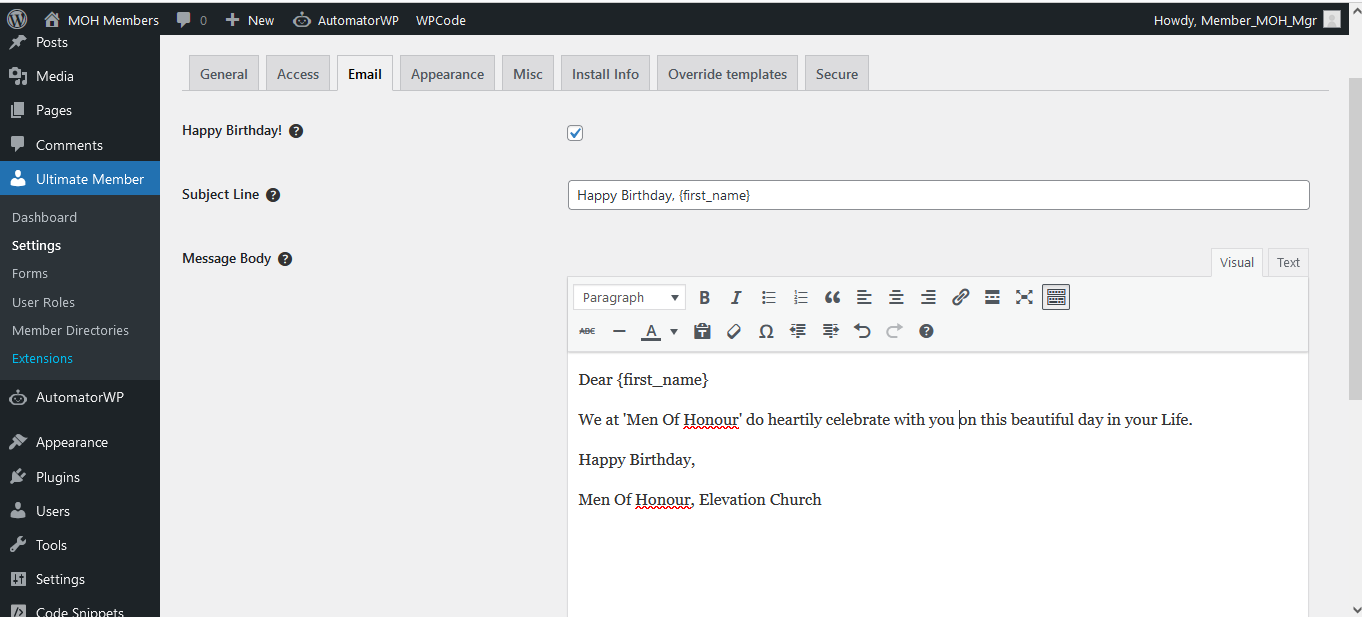Switch editor to Text tab
This screenshot has width=1362, height=617.
pos(1288,262)
